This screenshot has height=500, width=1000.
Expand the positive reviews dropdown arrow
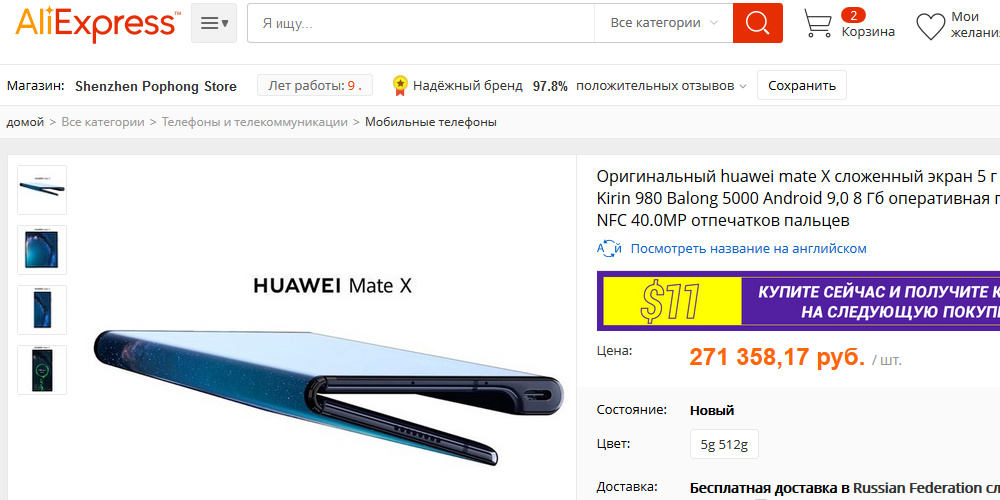[743, 86]
